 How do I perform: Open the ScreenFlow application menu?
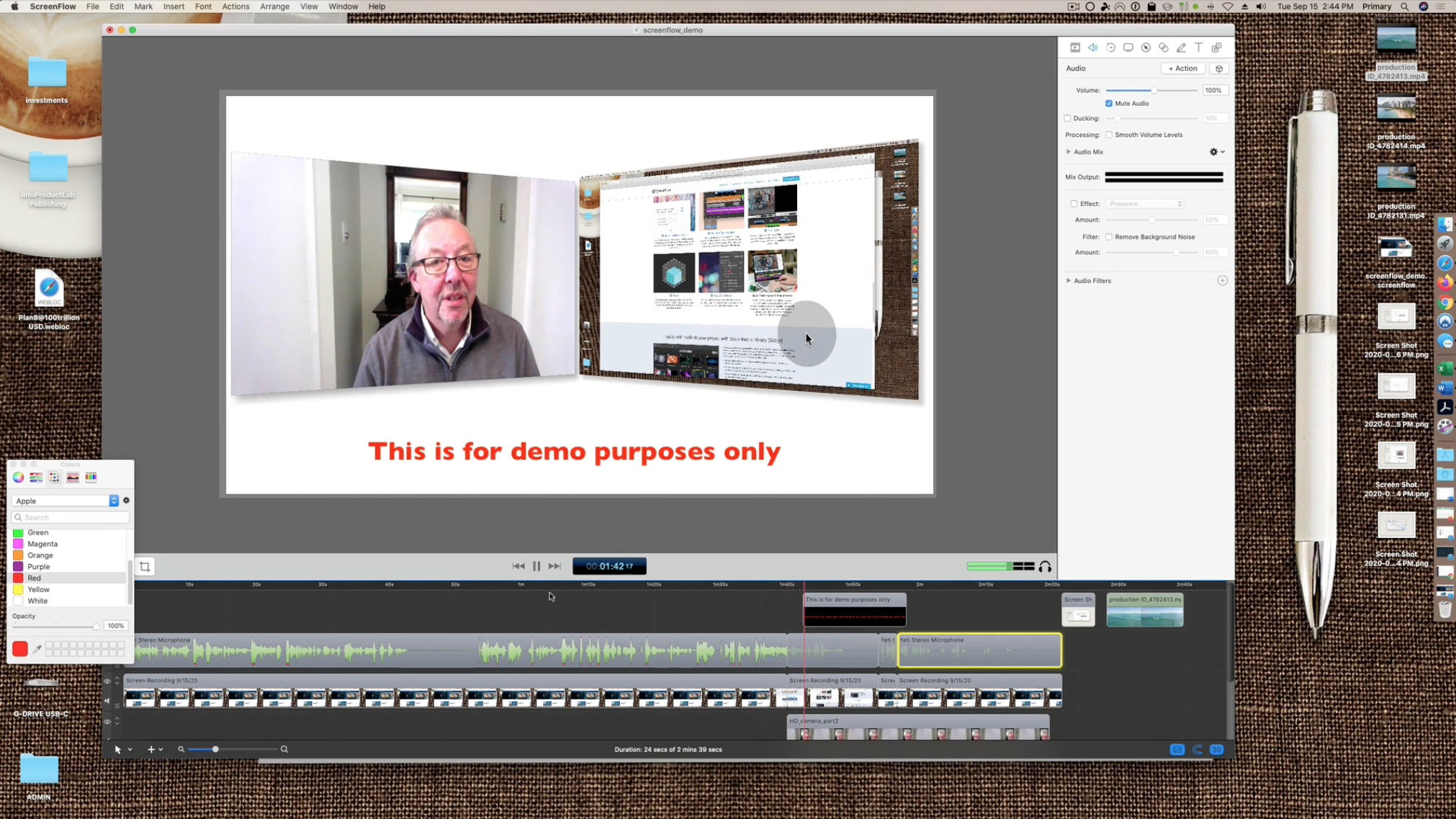(53, 6)
